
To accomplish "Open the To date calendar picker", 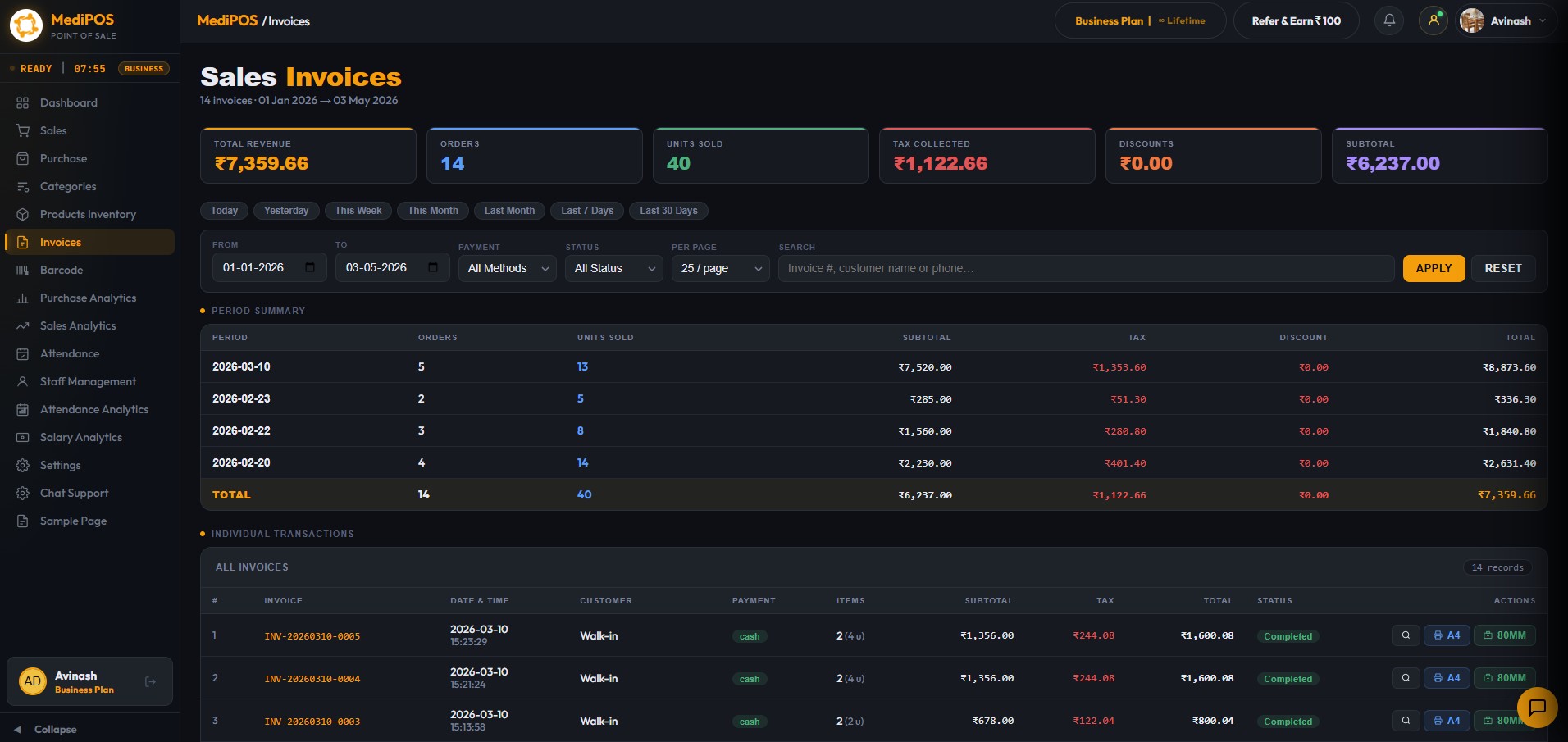I will point(433,267).
